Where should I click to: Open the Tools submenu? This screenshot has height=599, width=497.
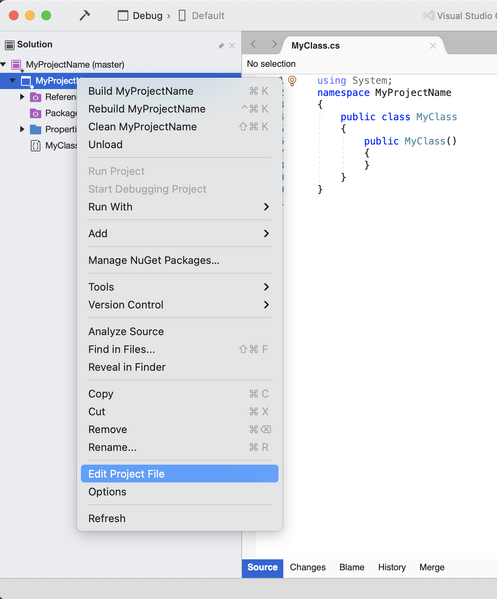pos(180,287)
